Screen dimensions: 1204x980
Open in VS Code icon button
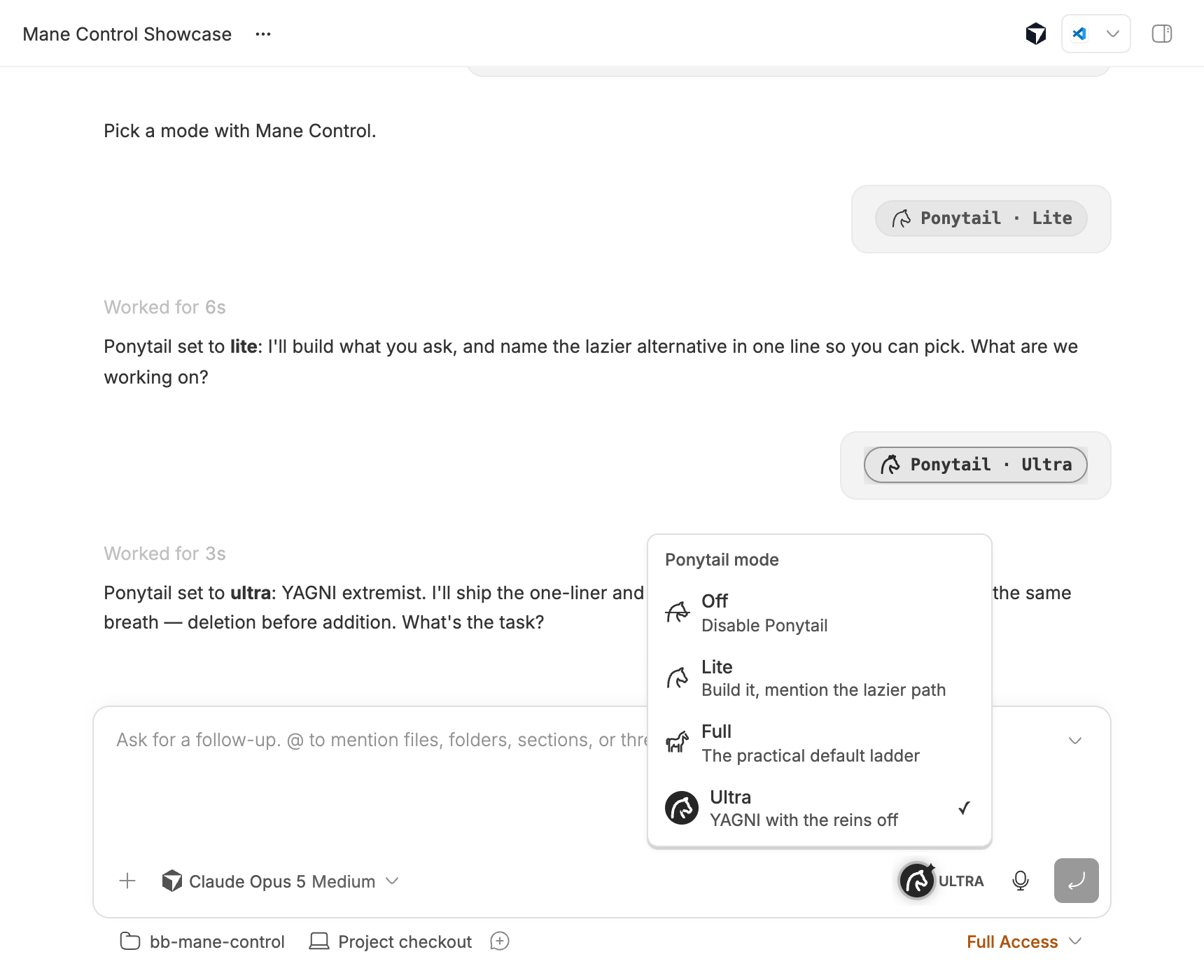[1079, 34]
